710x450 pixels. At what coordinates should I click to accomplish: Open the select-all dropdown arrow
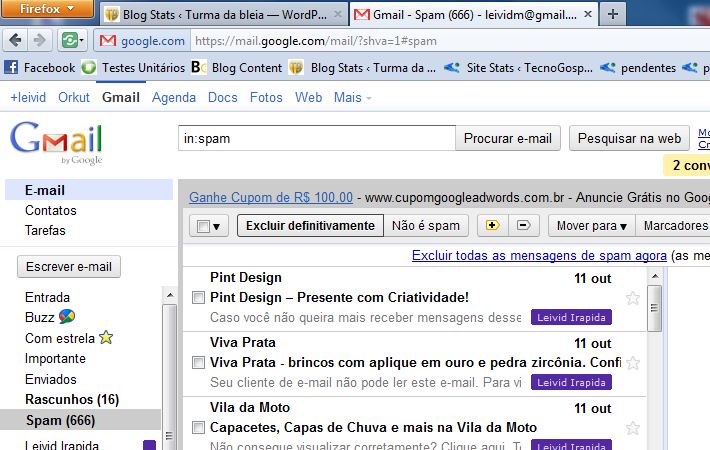coord(216,226)
